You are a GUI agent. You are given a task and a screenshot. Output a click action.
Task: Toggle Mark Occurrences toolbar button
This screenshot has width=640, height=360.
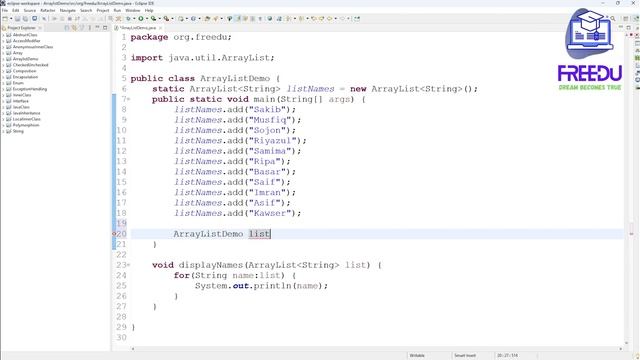click(238, 18)
